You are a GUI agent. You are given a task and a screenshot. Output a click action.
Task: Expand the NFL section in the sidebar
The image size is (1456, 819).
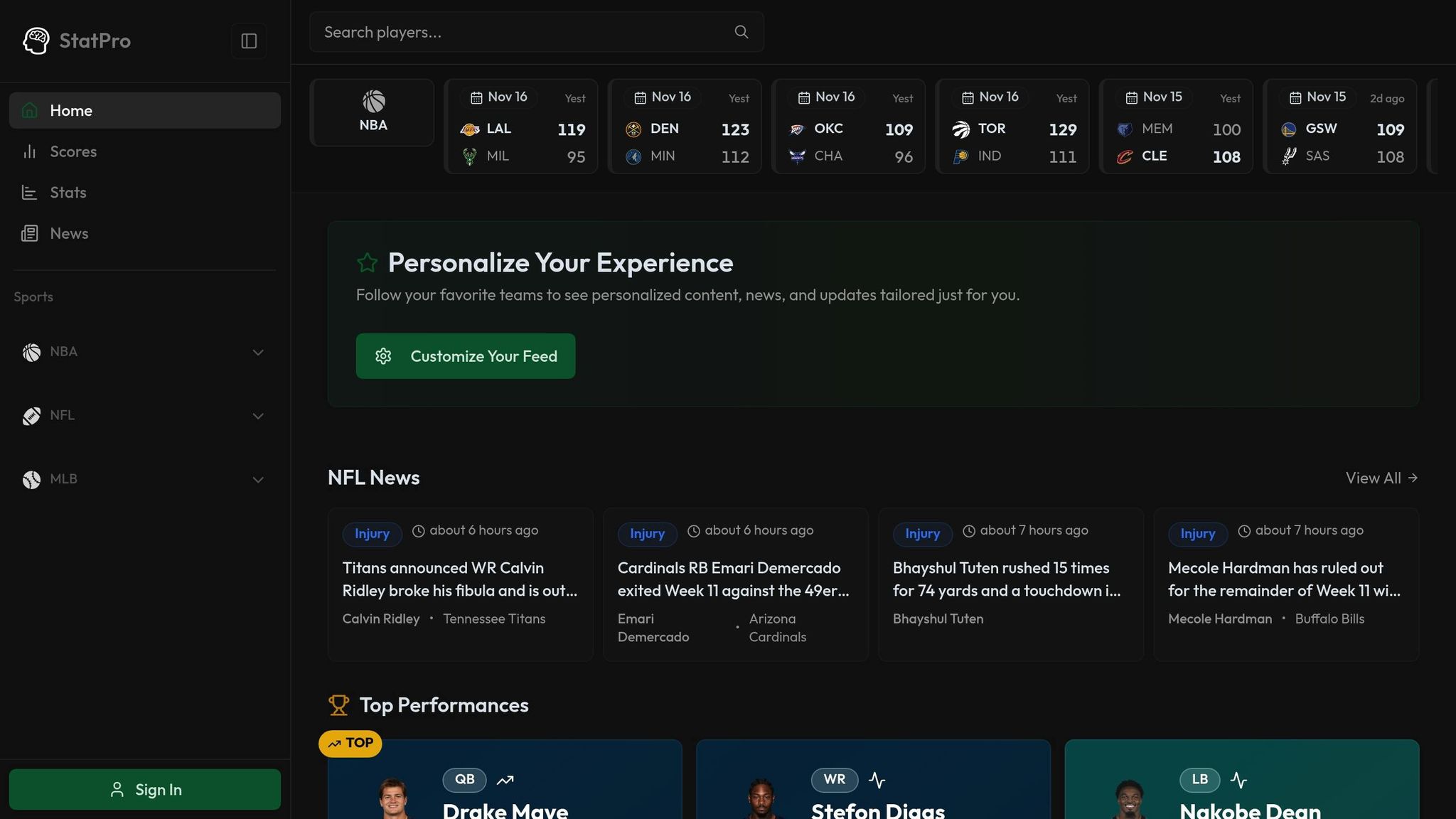257,416
